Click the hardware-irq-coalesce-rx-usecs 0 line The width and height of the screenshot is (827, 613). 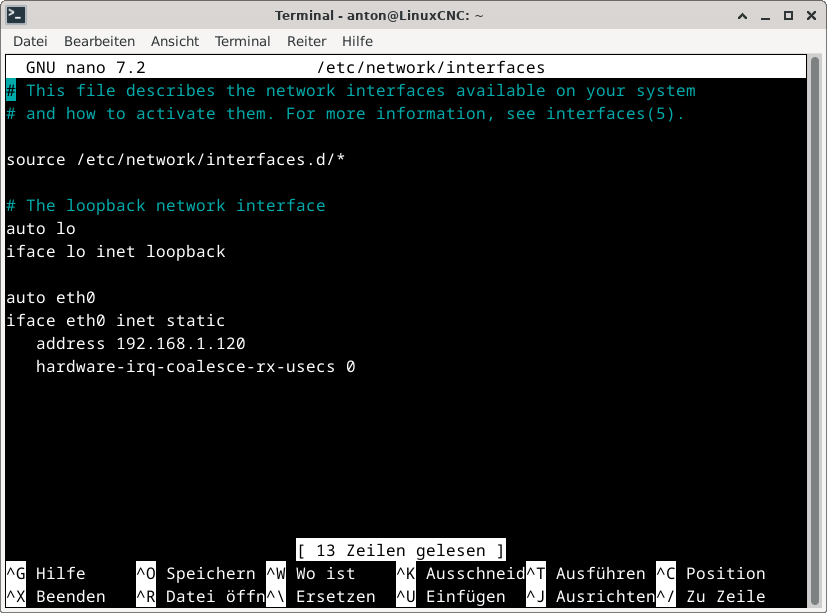196,367
